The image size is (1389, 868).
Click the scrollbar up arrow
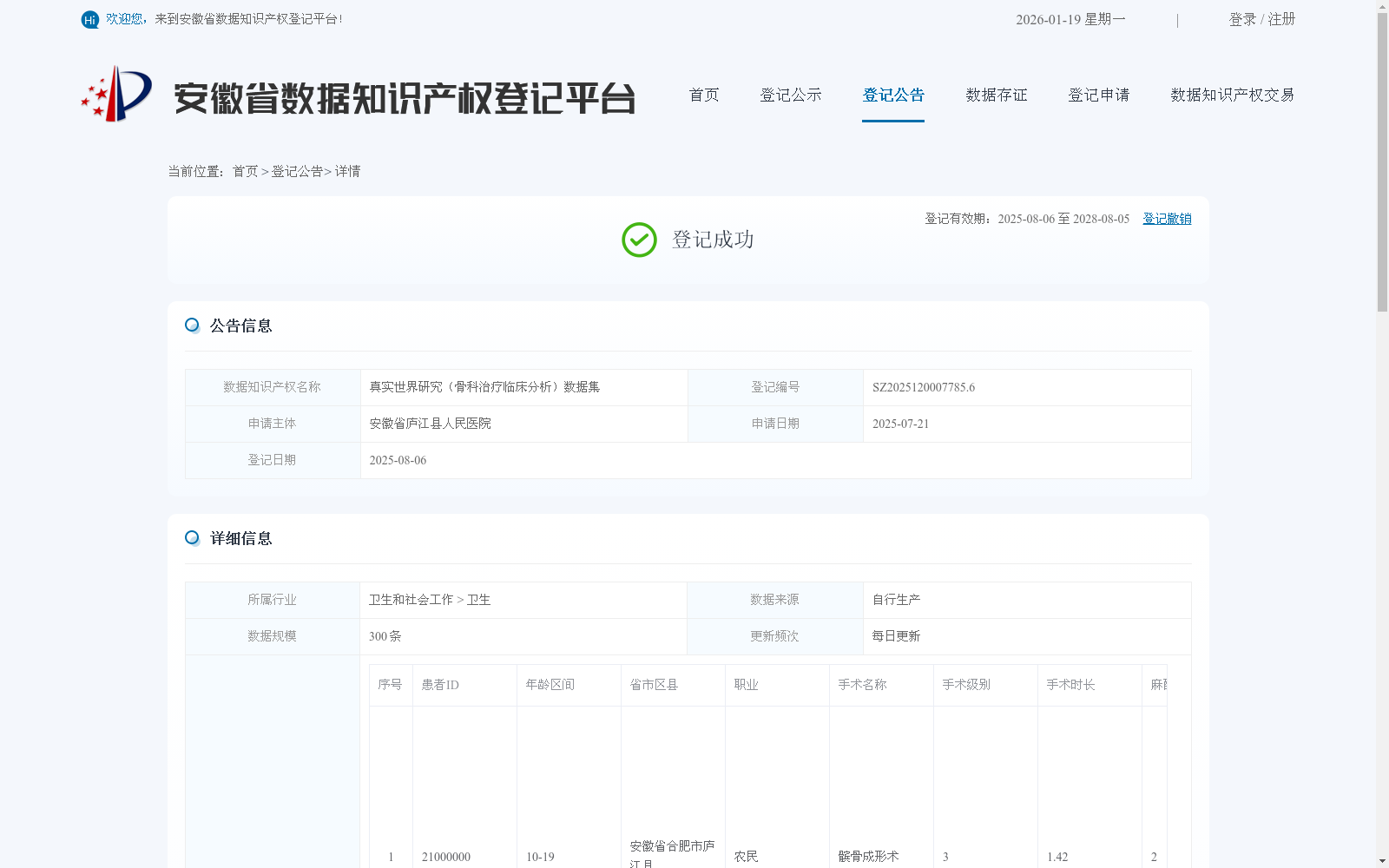(x=1382, y=6)
